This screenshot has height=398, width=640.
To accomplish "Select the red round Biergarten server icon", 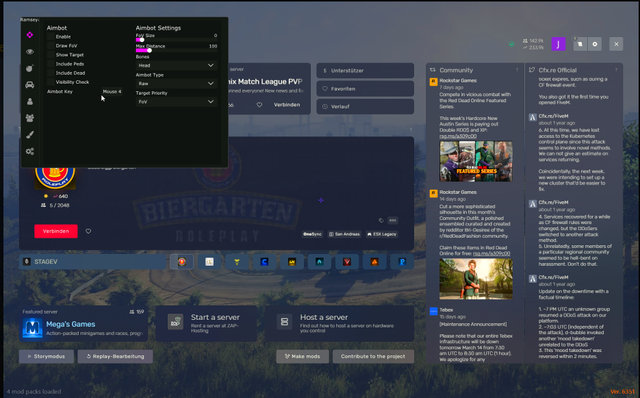I will coord(182,262).
